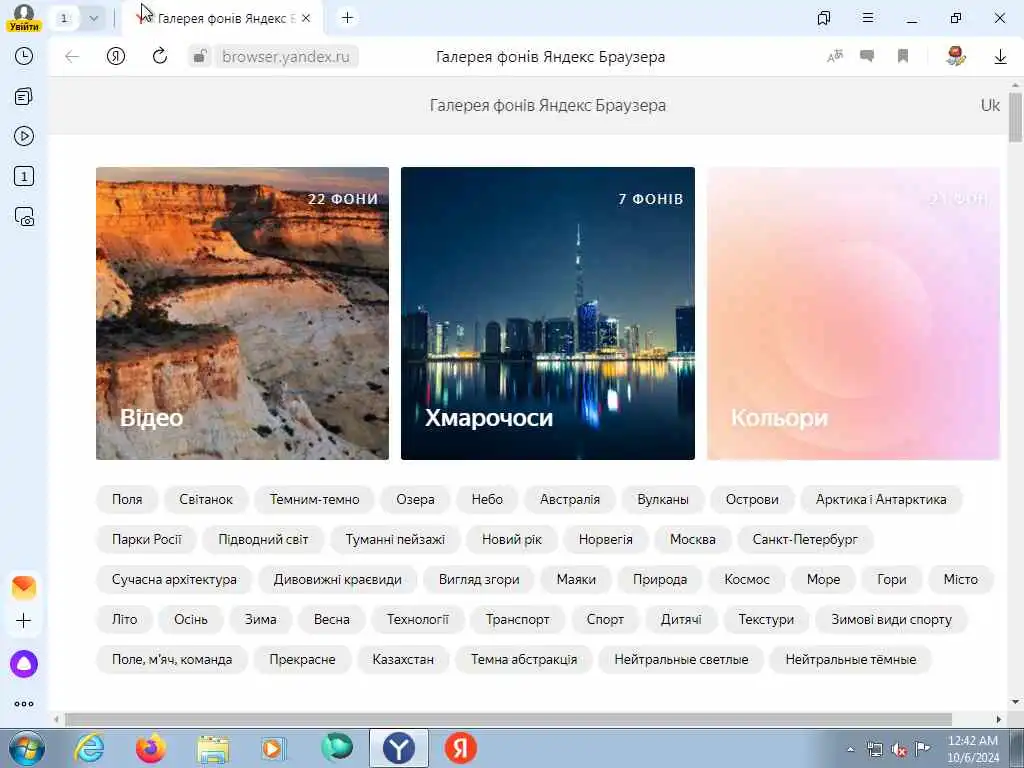This screenshot has height=768, width=1024.
Task: Open Сучасна архітектура tag
Action: coord(174,579)
